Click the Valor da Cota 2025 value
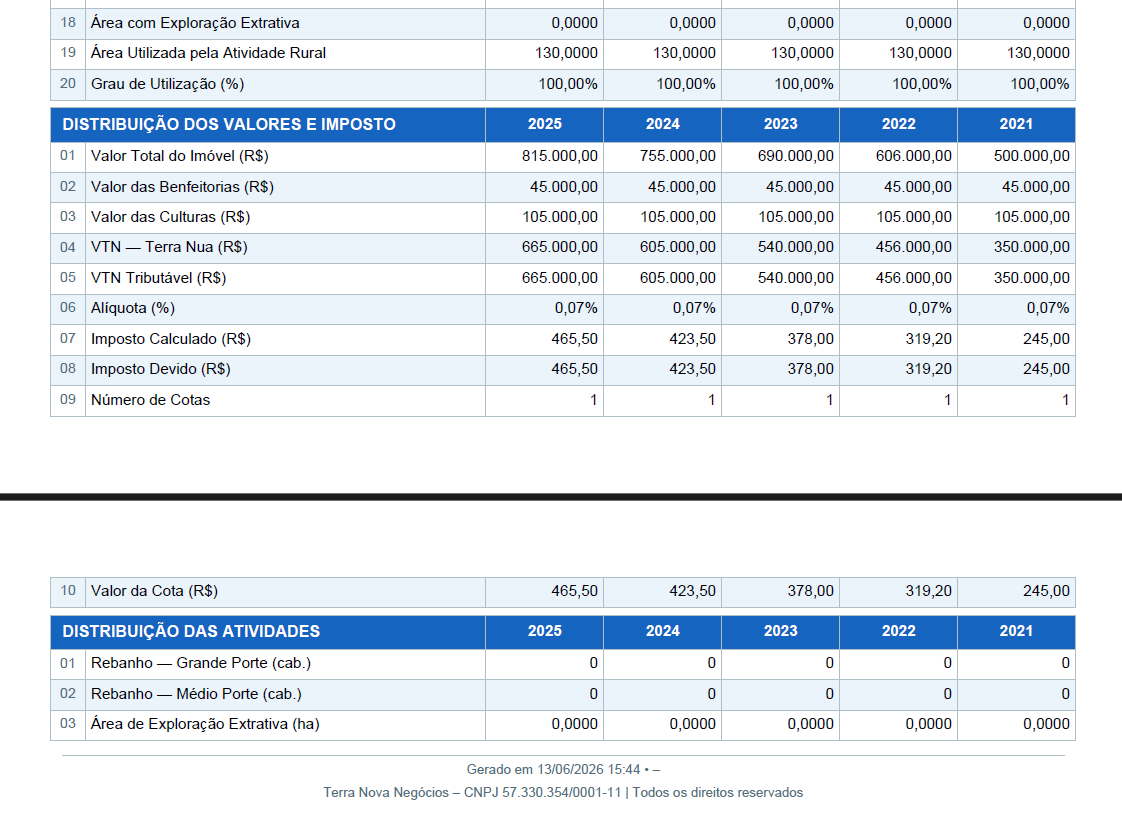Image resolution: width=1122 pixels, height=831 pixels. click(x=575, y=591)
